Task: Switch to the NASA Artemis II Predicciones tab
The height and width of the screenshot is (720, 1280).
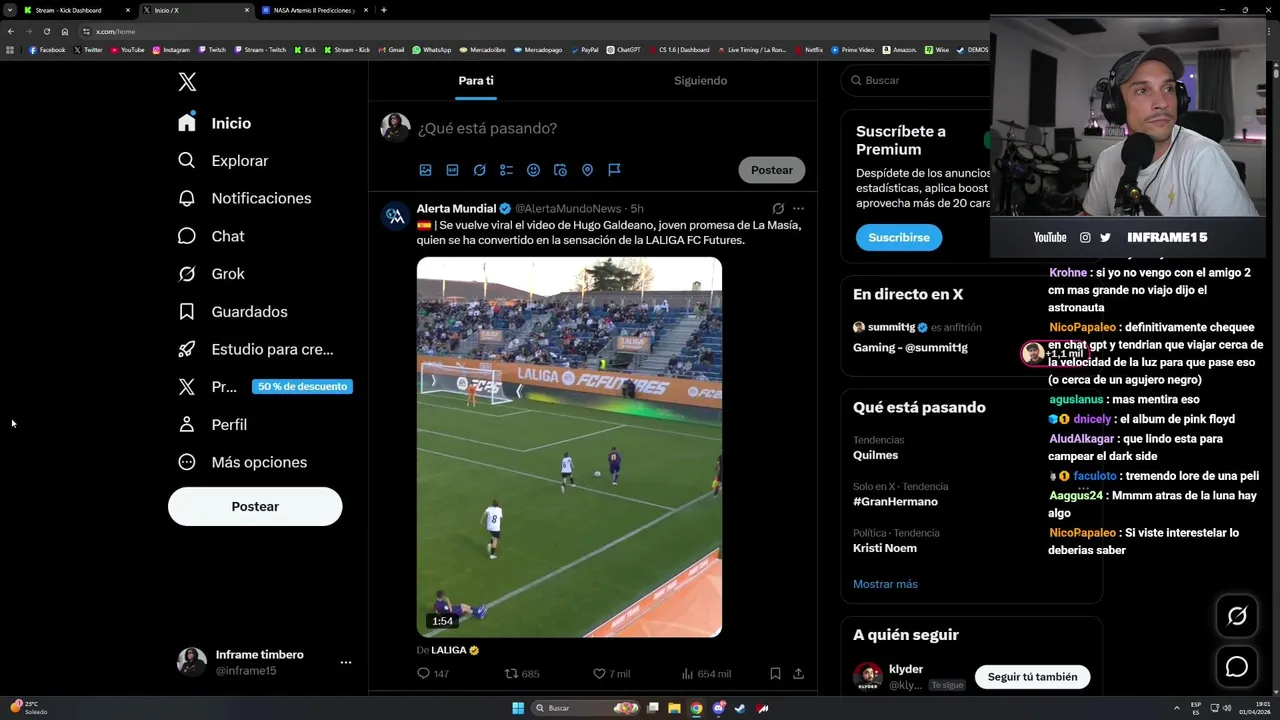Action: click(x=314, y=10)
